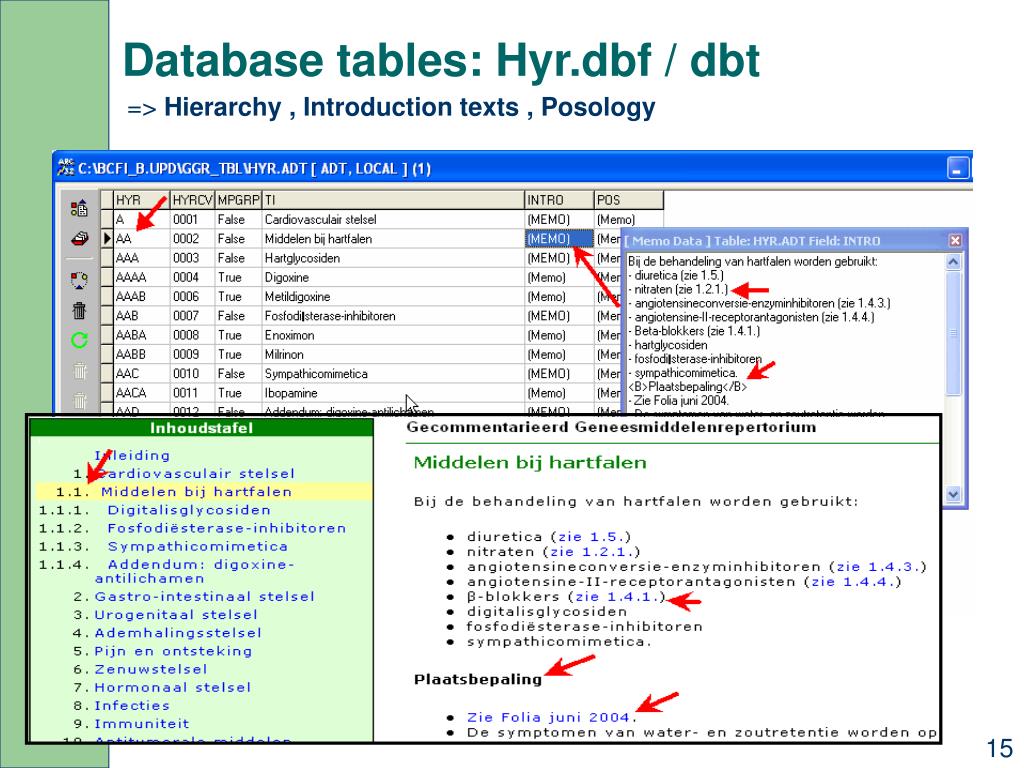Image resolution: width=1024 pixels, height=768 pixels.
Task: Click the red stacked-cards toolbar icon
Action: [79, 238]
